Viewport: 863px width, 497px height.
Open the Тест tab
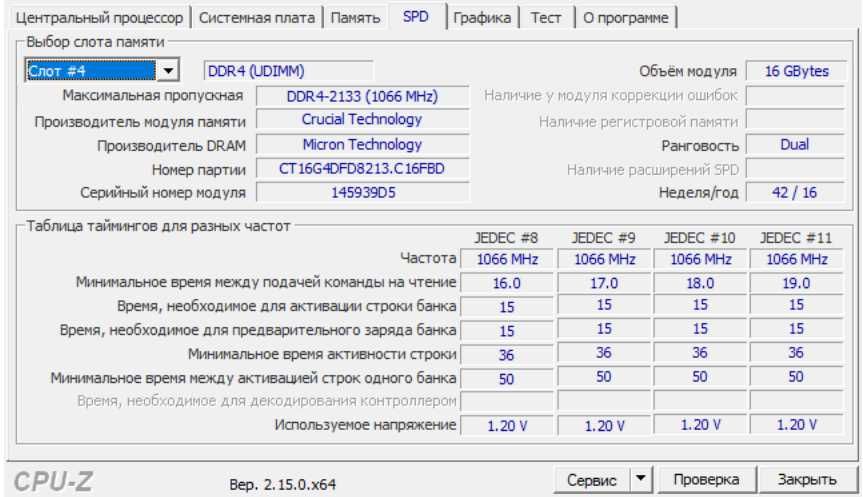545,18
